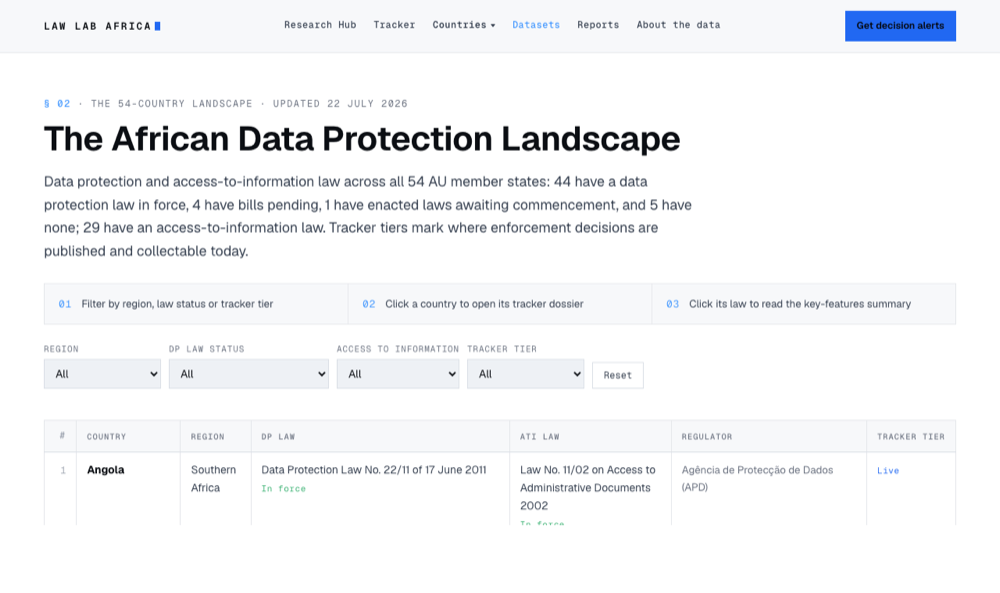Reset all the table filters
The height and width of the screenshot is (593, 1000).
pos(617,375)
